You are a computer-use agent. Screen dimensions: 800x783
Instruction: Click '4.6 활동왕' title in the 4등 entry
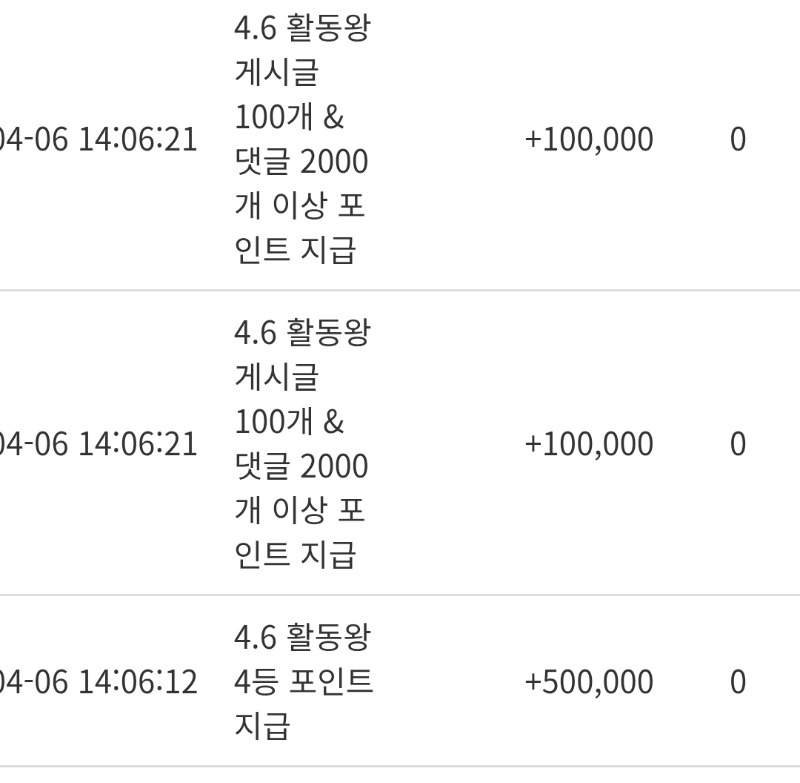click(x=302, y=637)
